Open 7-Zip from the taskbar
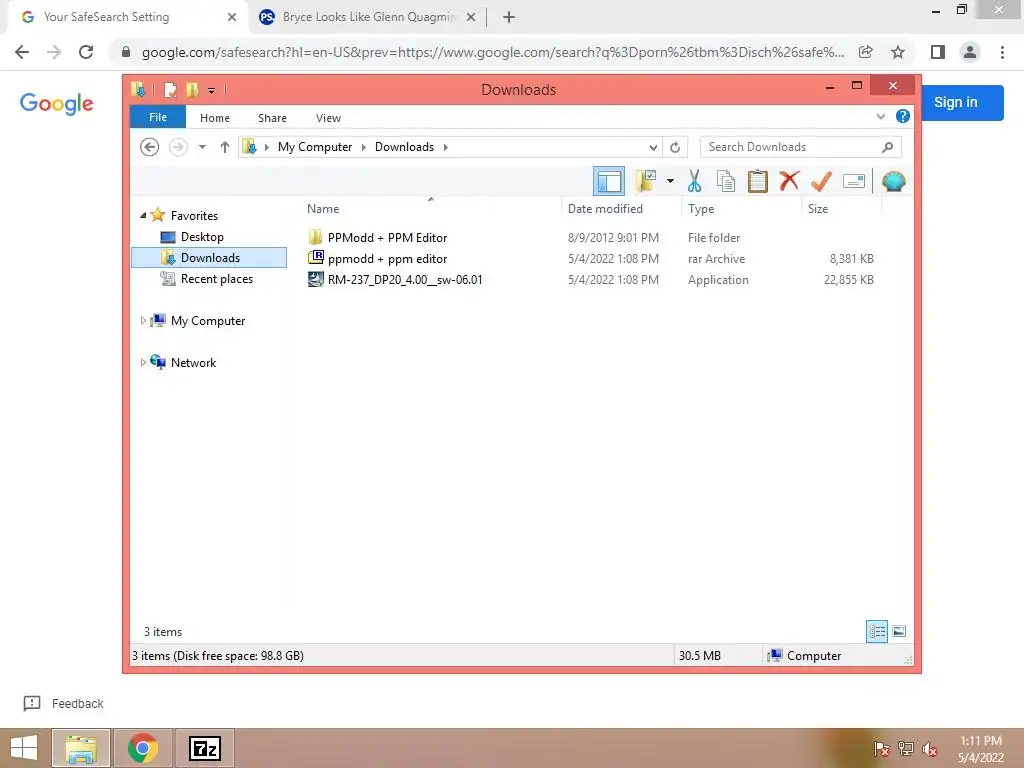1024x768 pixels. (204, 748)
